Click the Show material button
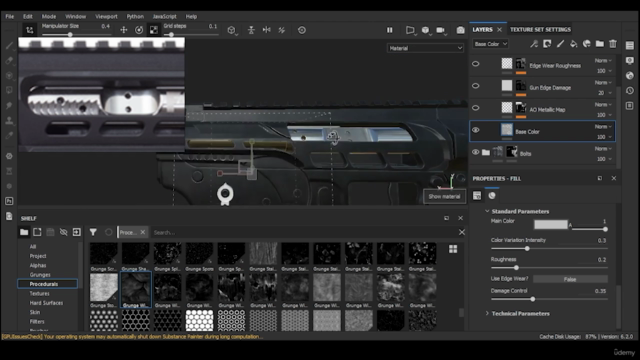The image size is (640, 360). [444, 196]
